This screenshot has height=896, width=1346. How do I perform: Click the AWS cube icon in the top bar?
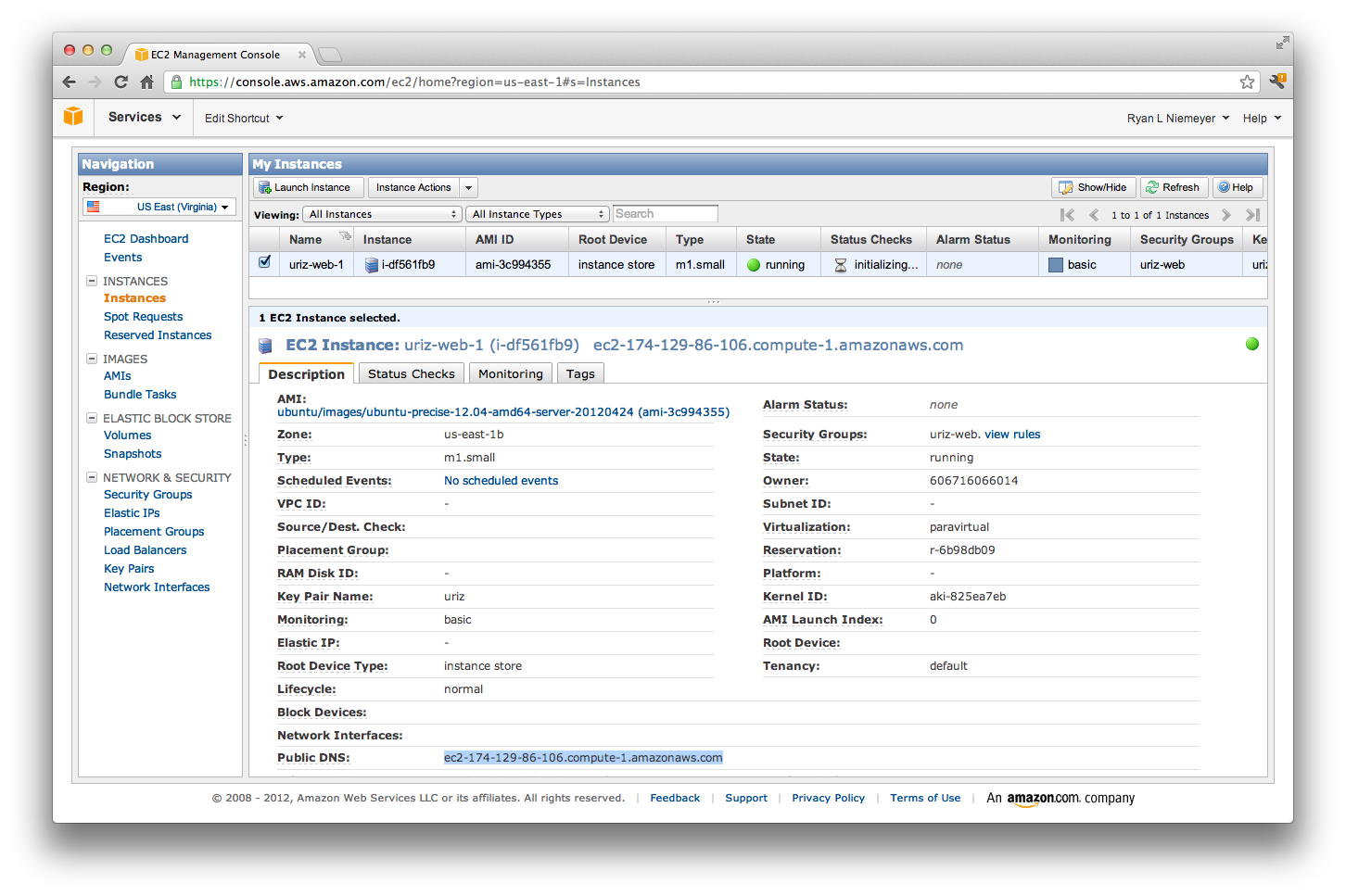point(73,118)
